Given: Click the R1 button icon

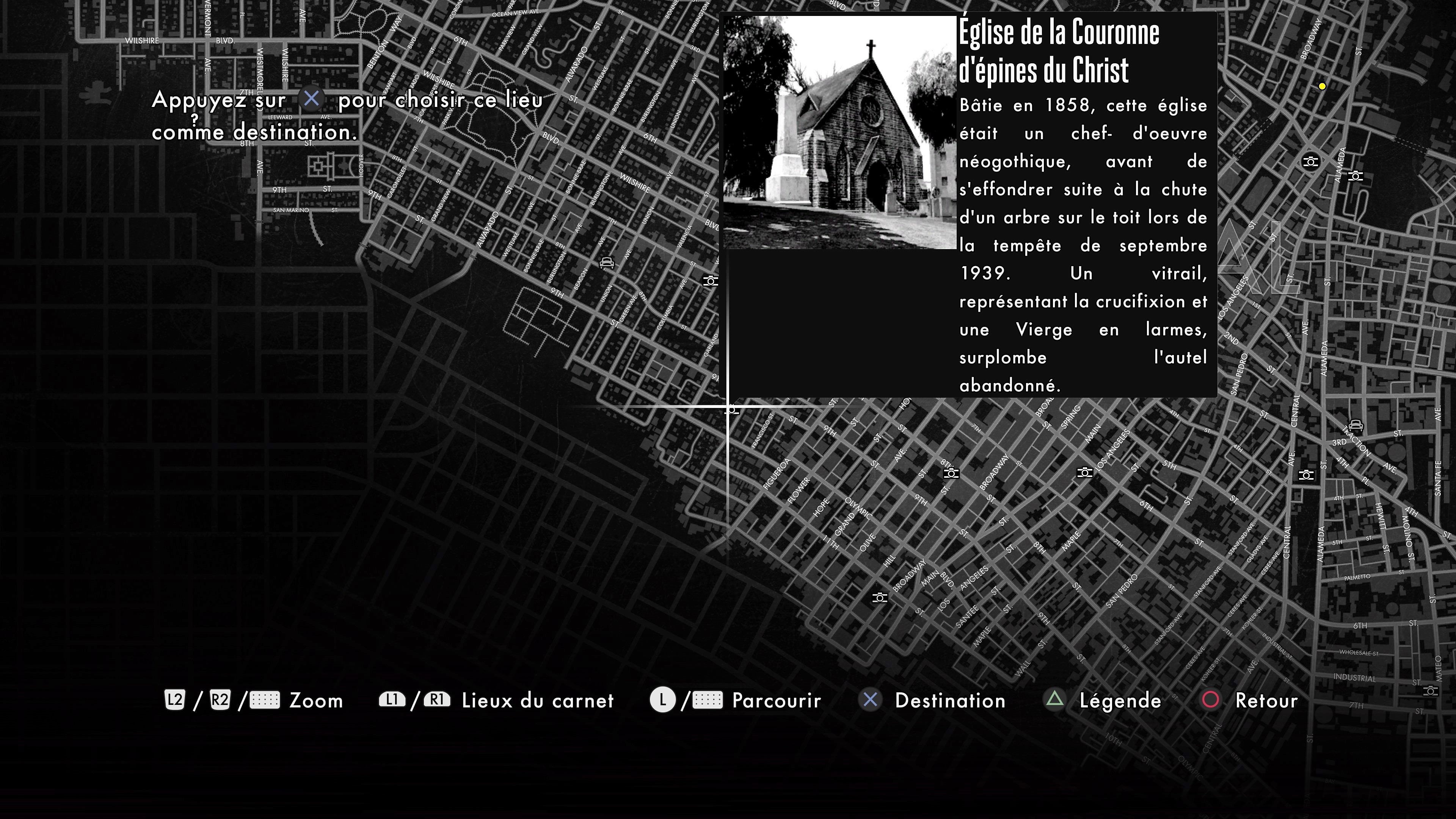Looking at the screenshot, I should [x=437, y=699].
